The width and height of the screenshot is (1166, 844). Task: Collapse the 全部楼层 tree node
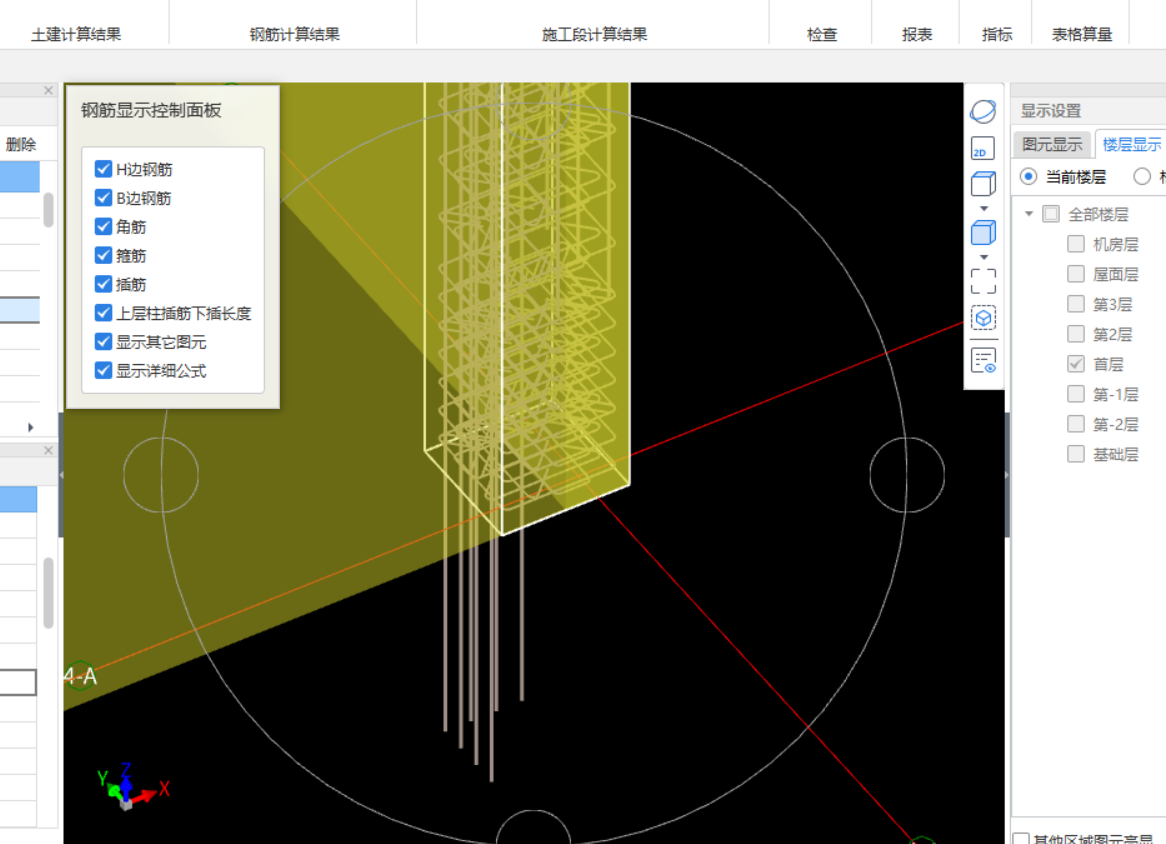1029,214
